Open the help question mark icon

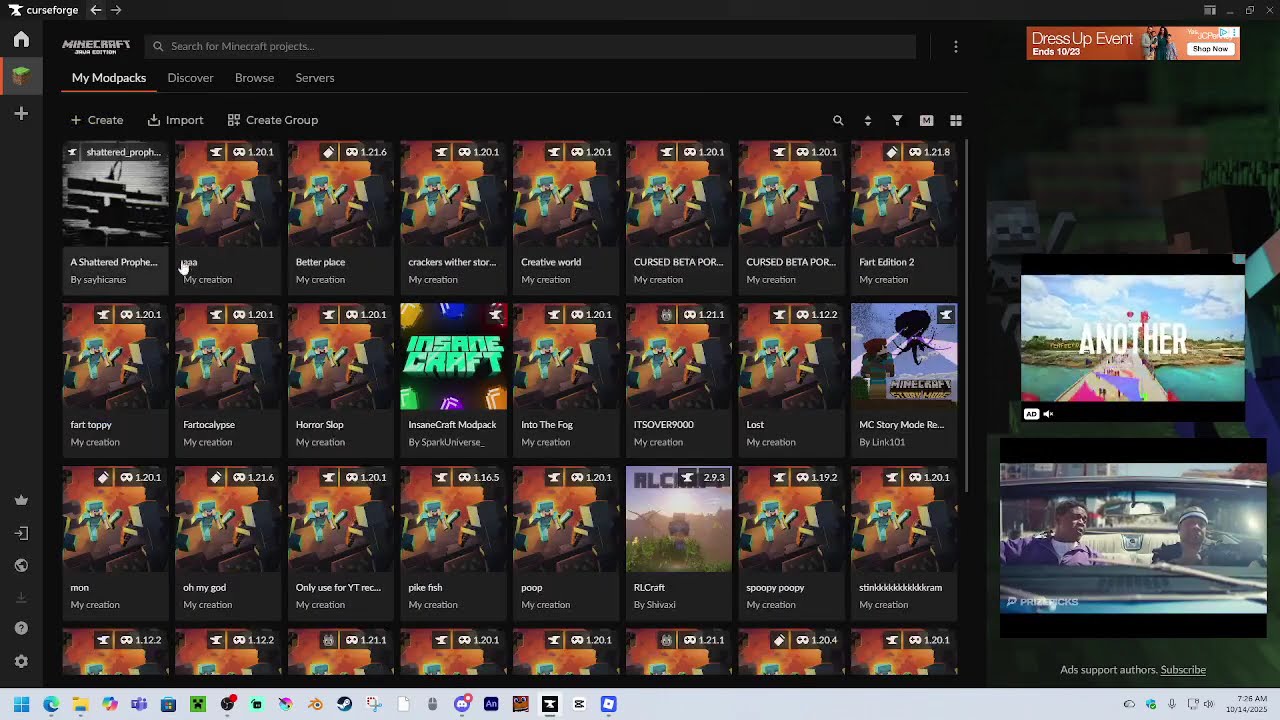(x=21, y=629)
